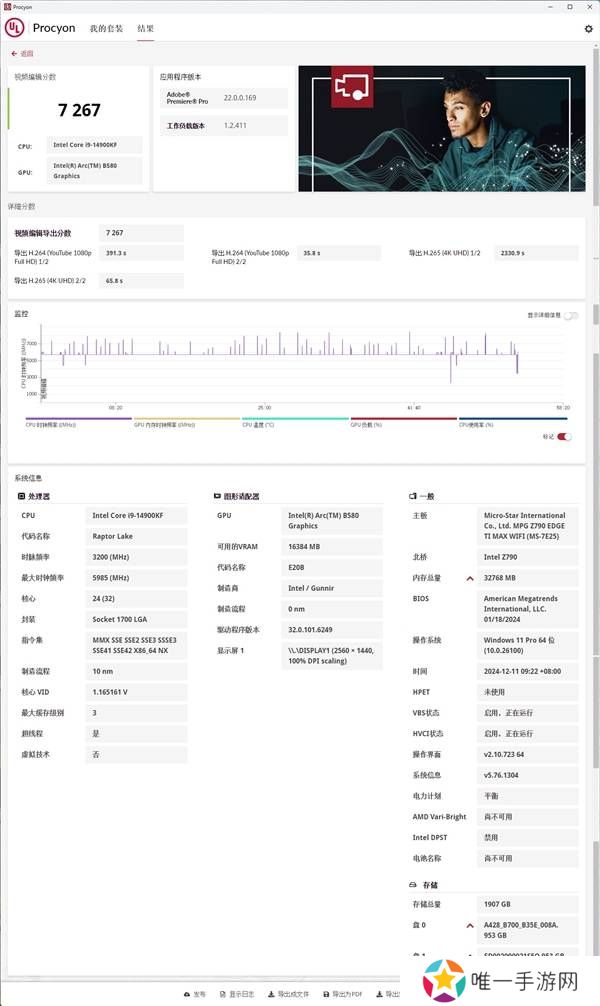The image size is (600, 1006).
Task: Click Adobe Premiere Pro version 22.0.0.169
Action: tap(240, 98)
